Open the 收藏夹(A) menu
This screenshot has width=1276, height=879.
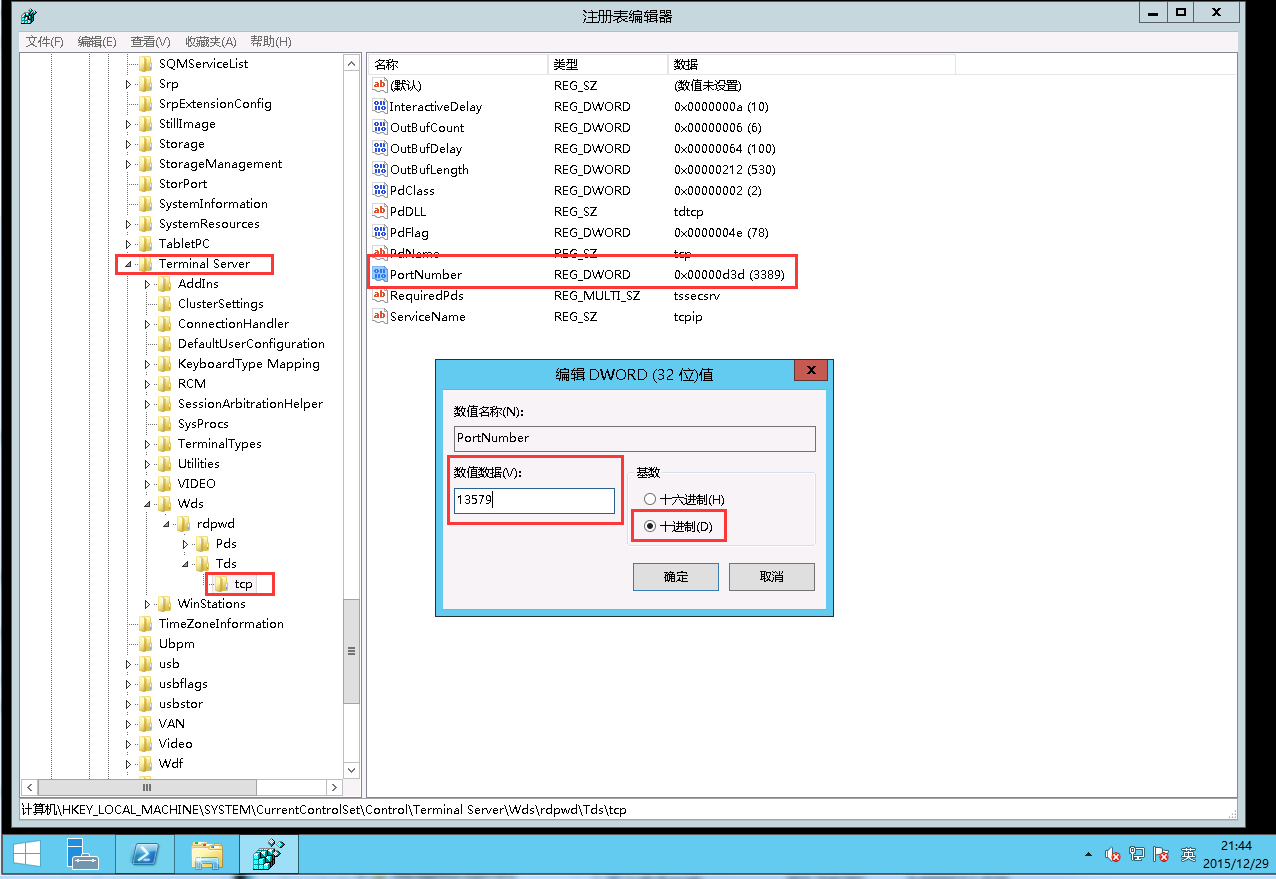[x=210, y=41]
